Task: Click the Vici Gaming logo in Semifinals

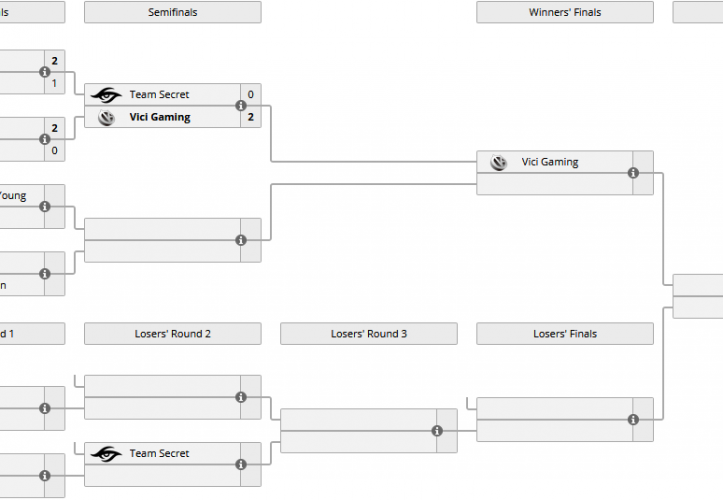Action: click(105, 117)
